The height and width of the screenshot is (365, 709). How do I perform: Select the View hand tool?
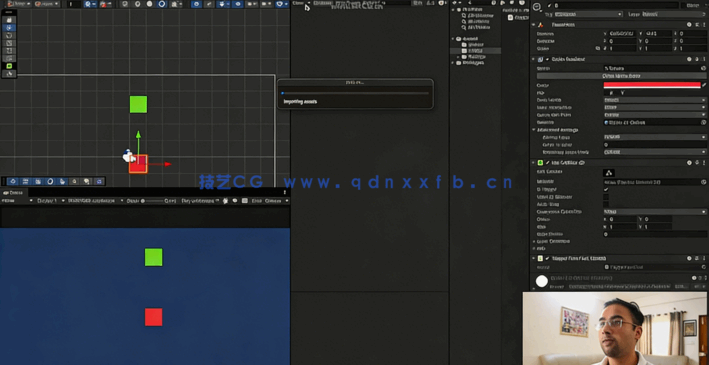tap(9, 20)
